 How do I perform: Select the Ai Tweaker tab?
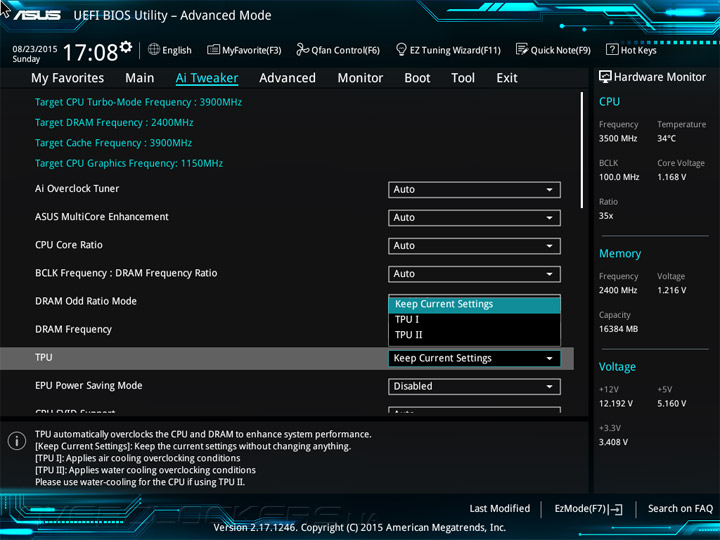[x=207, y=78]
